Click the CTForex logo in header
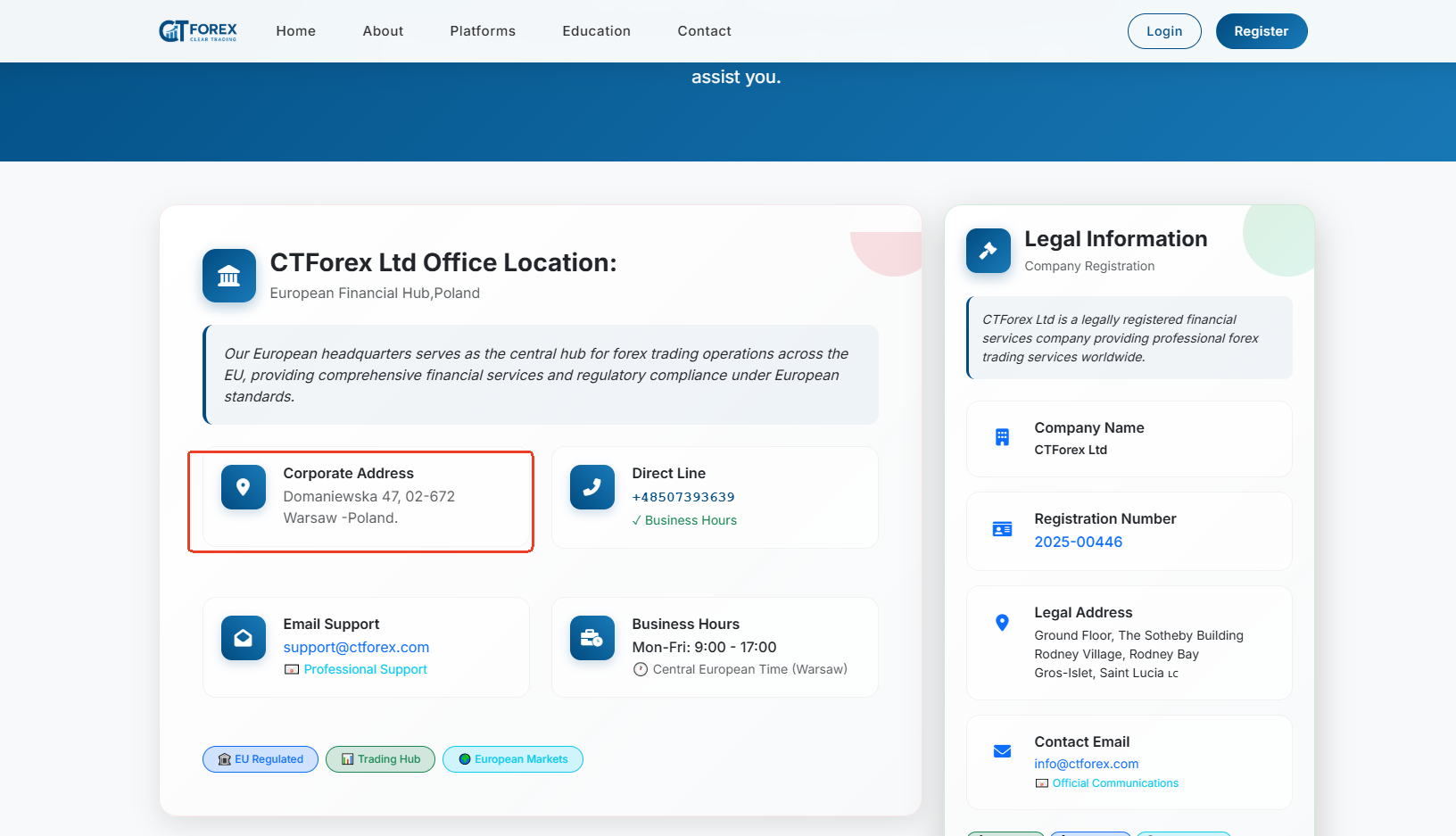Image resolution: width=1456 pixels, height=836 pixels. point(198,31)
